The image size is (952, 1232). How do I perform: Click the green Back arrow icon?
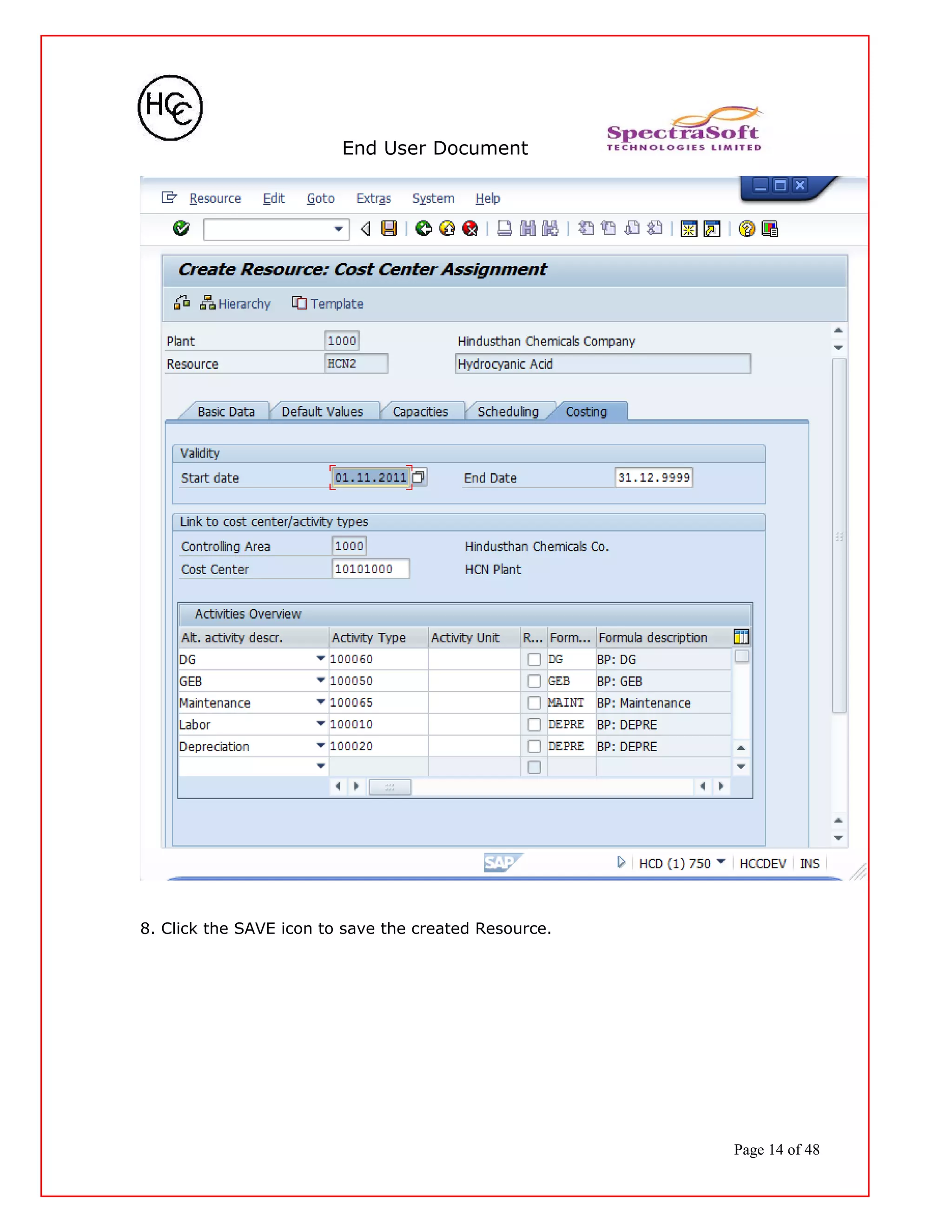coord(423,228)
